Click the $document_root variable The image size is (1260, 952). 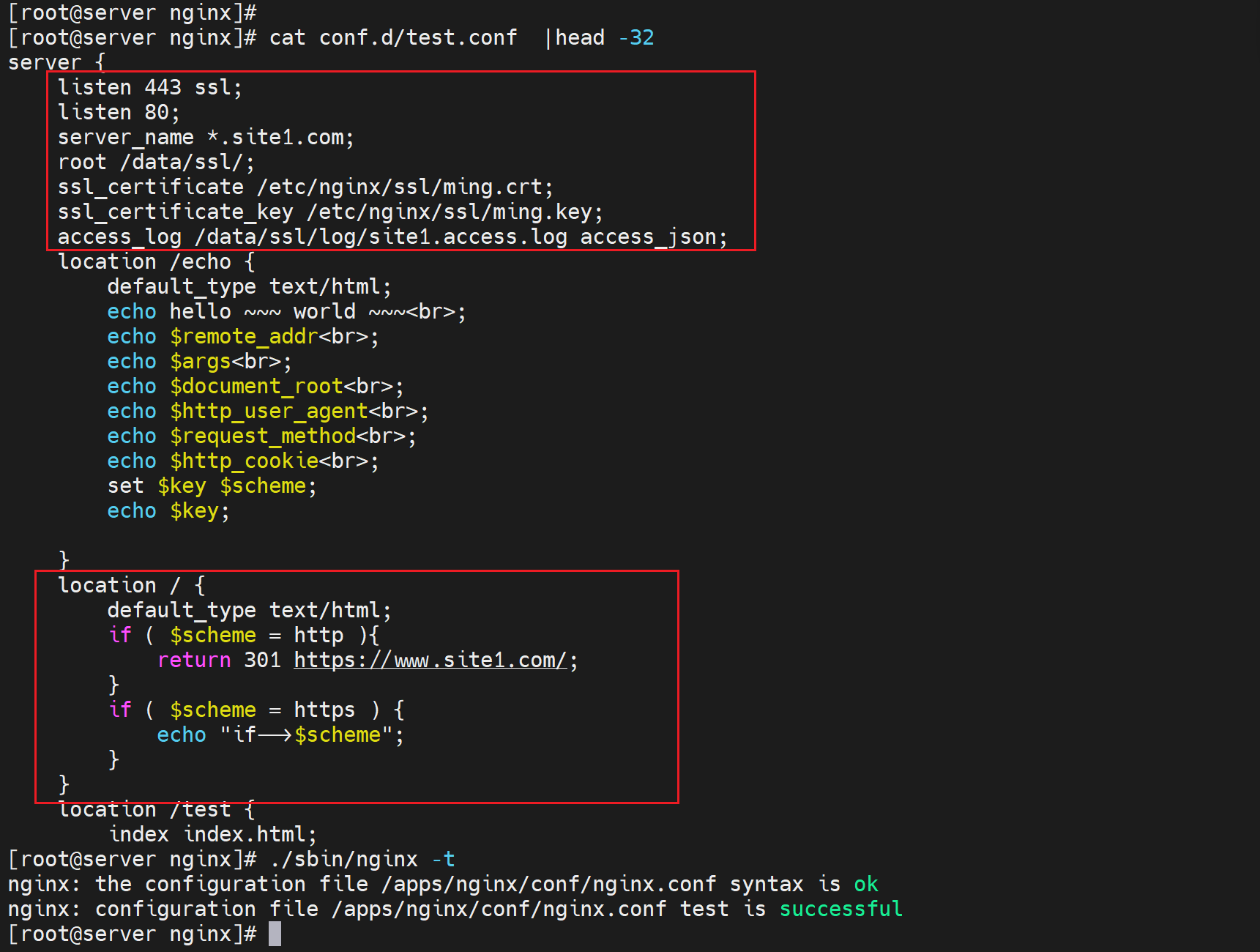click(256, 387)
